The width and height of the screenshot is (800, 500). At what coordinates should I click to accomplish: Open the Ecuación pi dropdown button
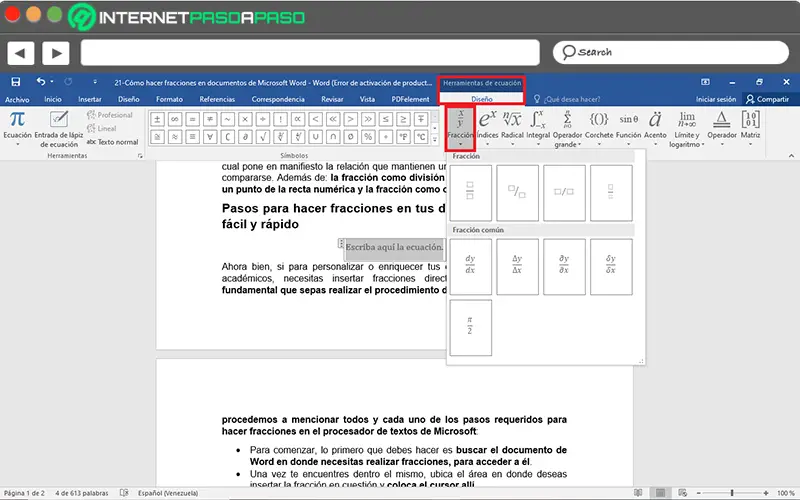(x=17, y=129)
